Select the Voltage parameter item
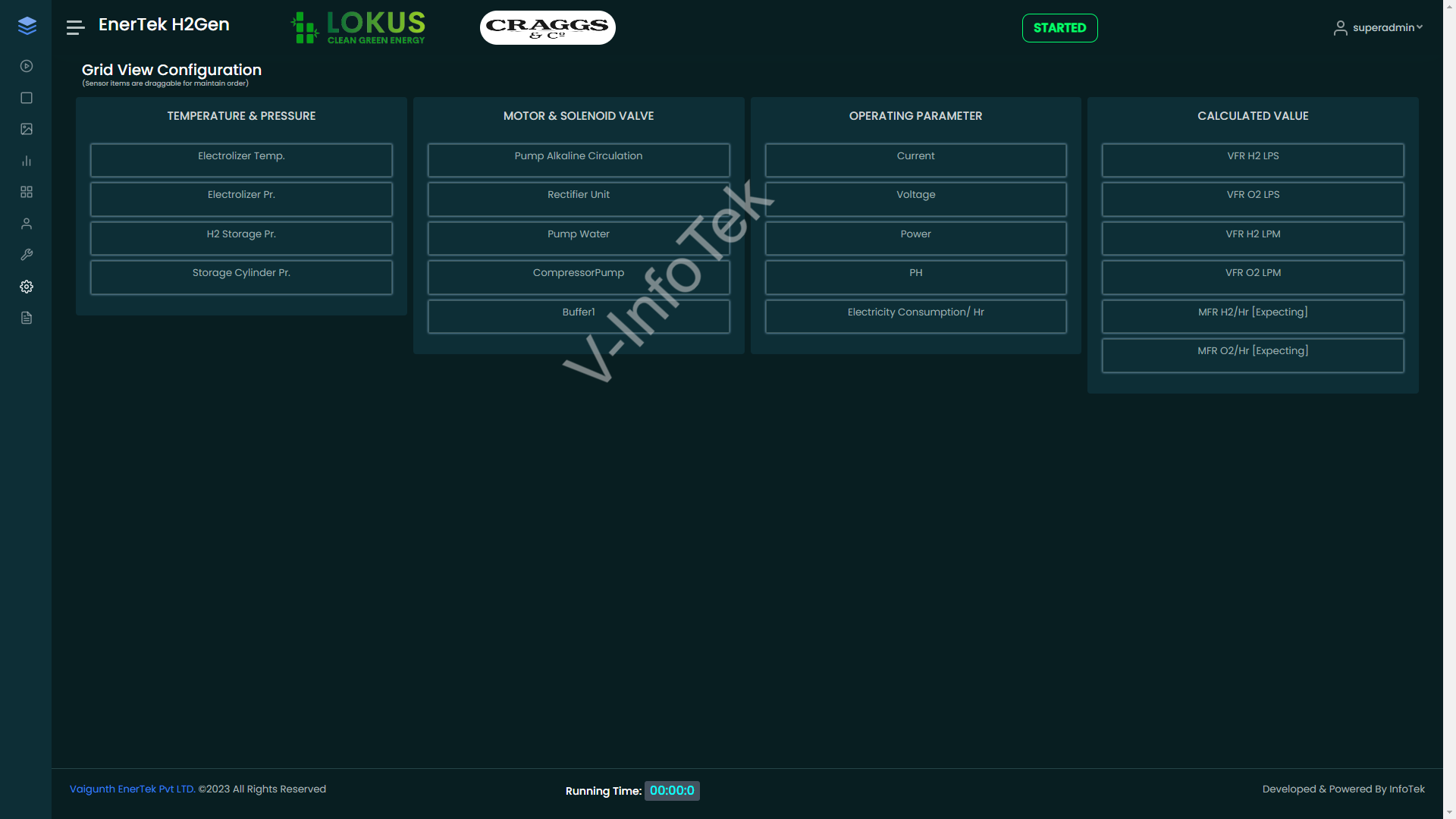Screen dimensions: 1456x819 (915, 199)
